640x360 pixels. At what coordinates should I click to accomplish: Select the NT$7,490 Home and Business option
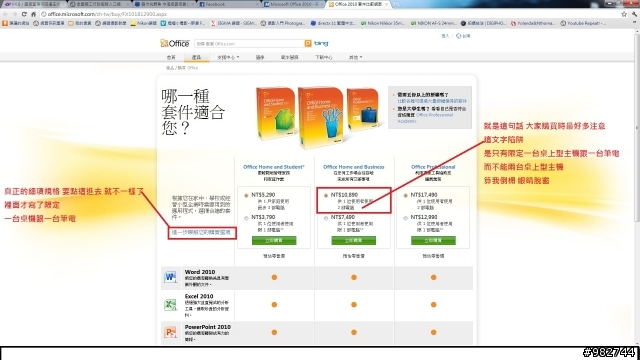(x=326, y=218)
